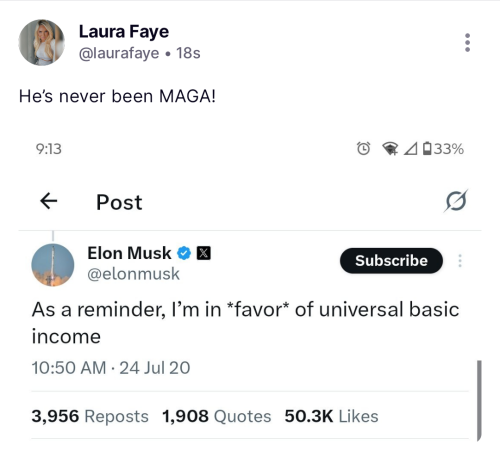
Task: View the 50.3K Likes list
Action: coord(331,416)
